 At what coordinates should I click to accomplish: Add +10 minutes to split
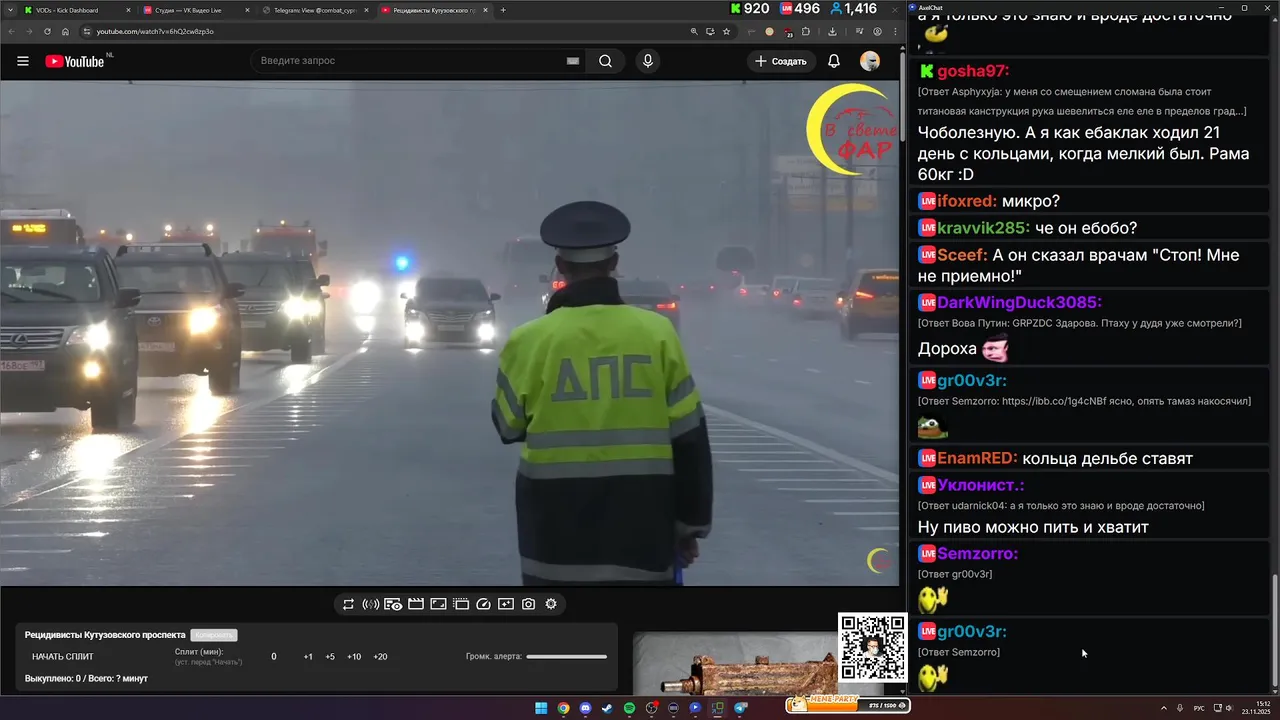pyautogui.click(x=354, y=657)
